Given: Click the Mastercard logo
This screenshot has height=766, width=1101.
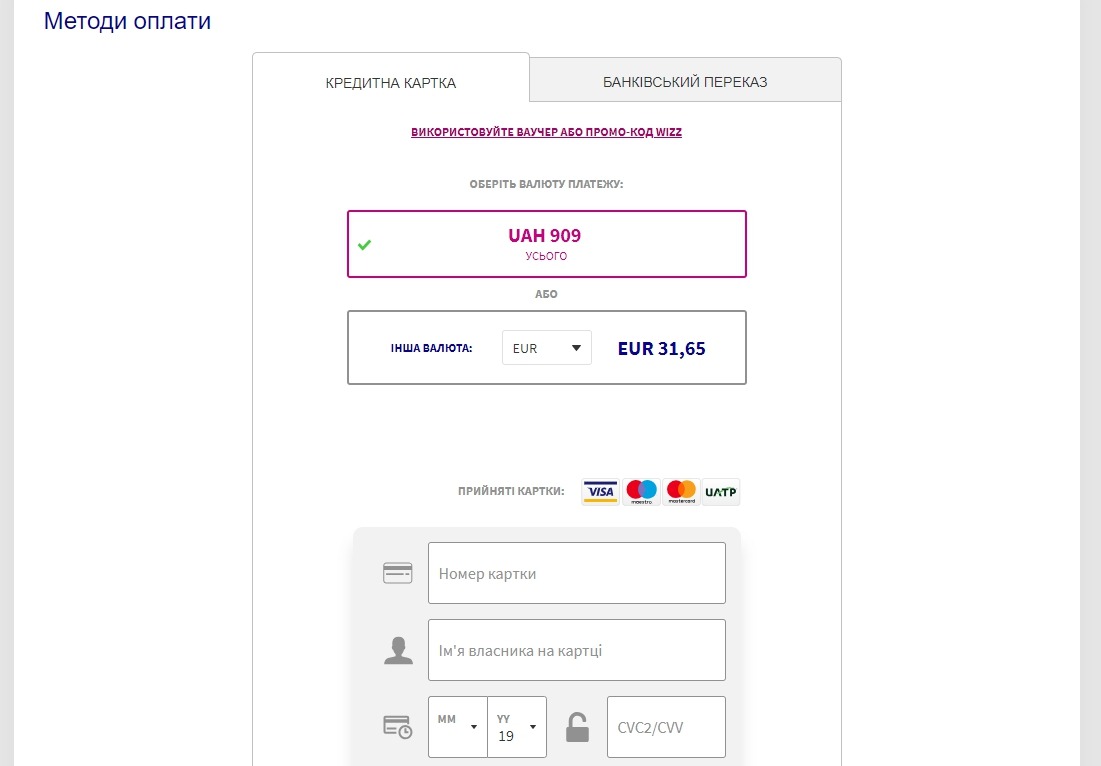Looking at the screenshot, I should (x=681, y=491).
